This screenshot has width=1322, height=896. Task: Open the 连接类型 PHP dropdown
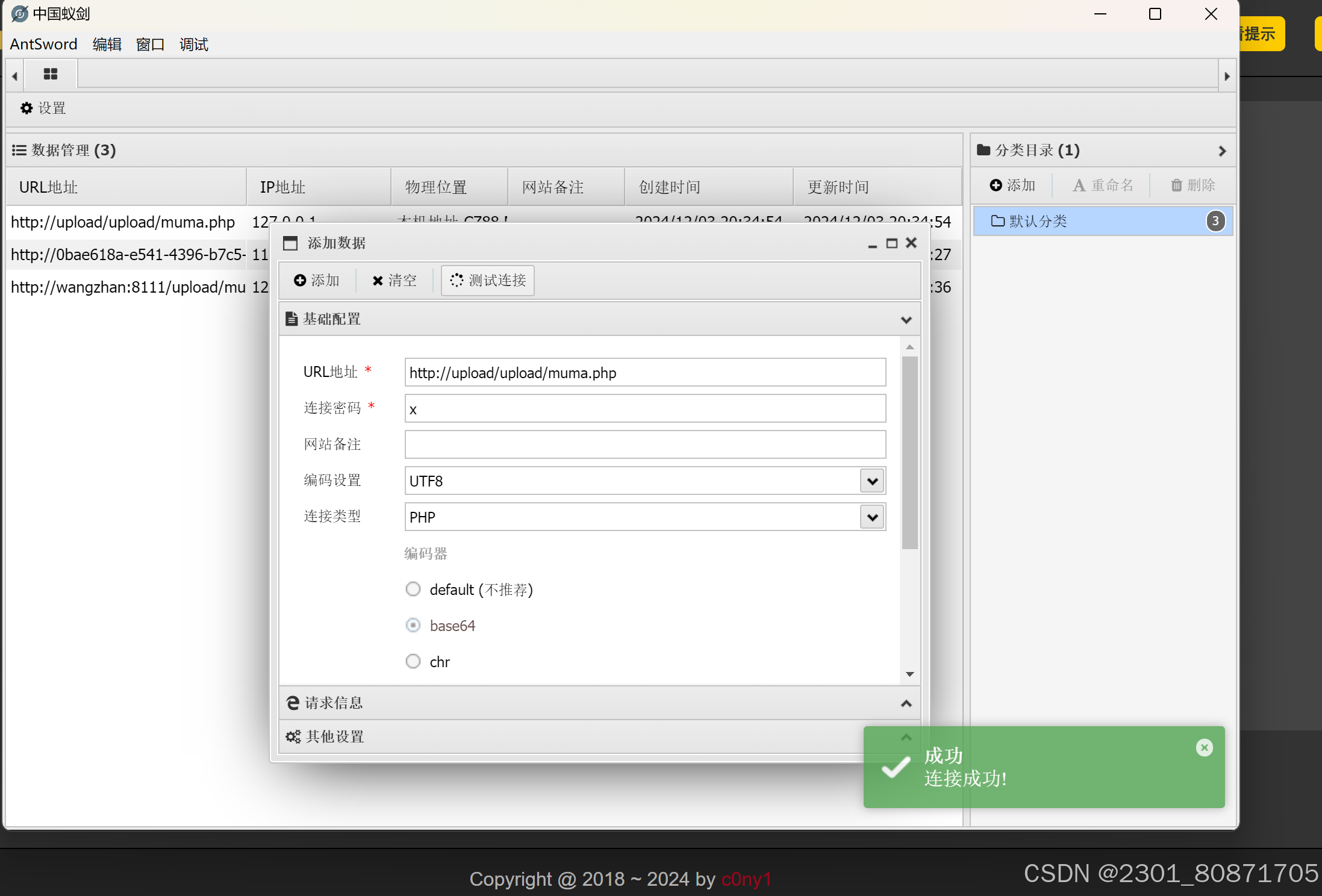(871, 517)
